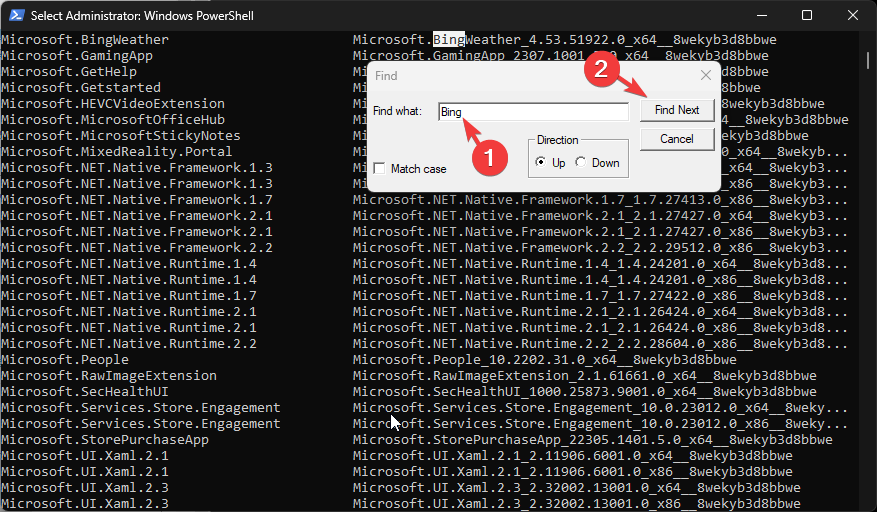Close the PowerShell window

tap(852, 15)
